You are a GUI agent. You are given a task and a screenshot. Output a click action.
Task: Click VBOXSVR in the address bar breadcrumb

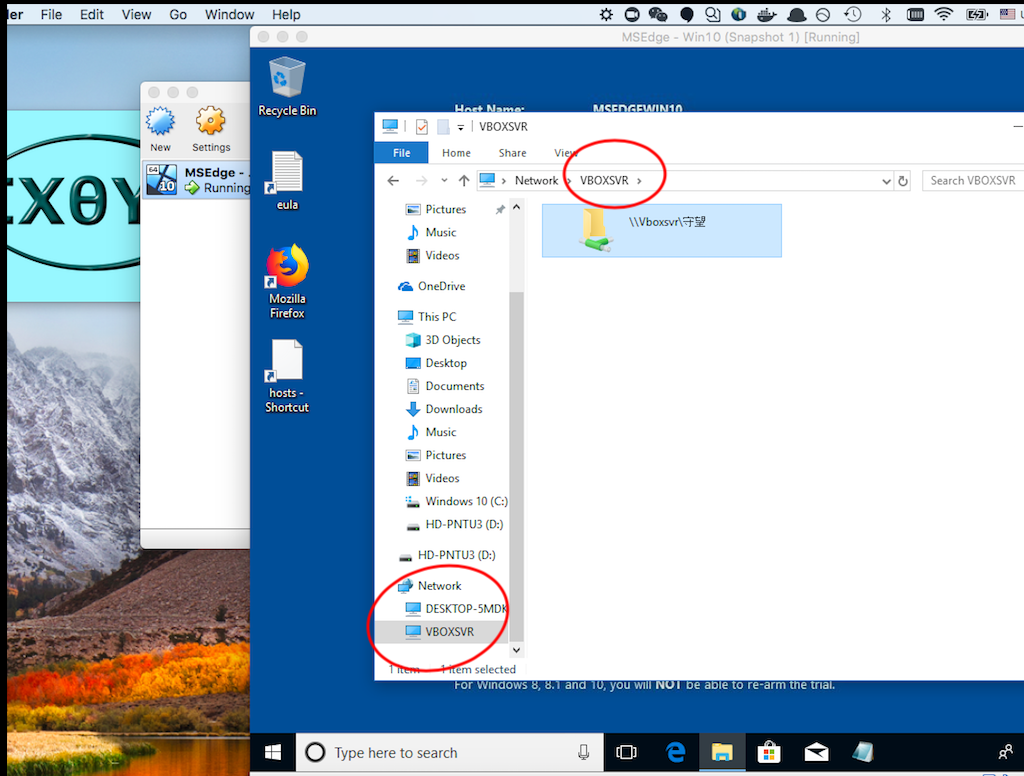pyautogui.click(x=604, y=181)
